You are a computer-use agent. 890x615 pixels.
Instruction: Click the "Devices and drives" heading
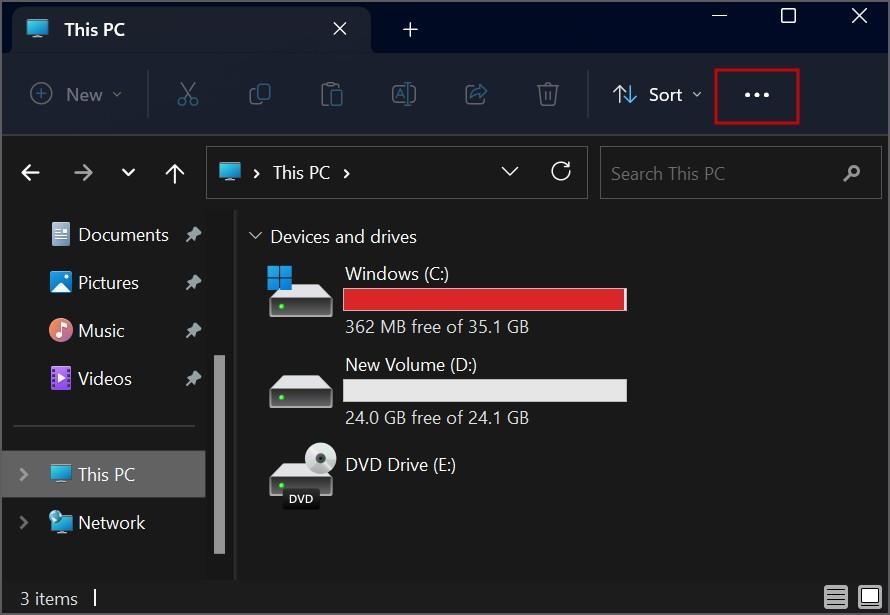pos(343,237)
